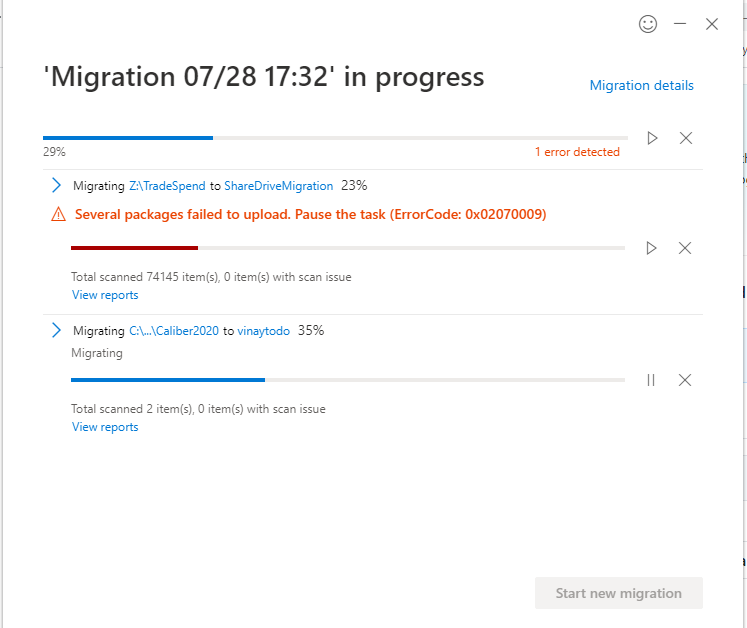Open the Caliber2020 source folder link
The height and width of the screenshot is (628, 747).
click(x=174, y=330)
